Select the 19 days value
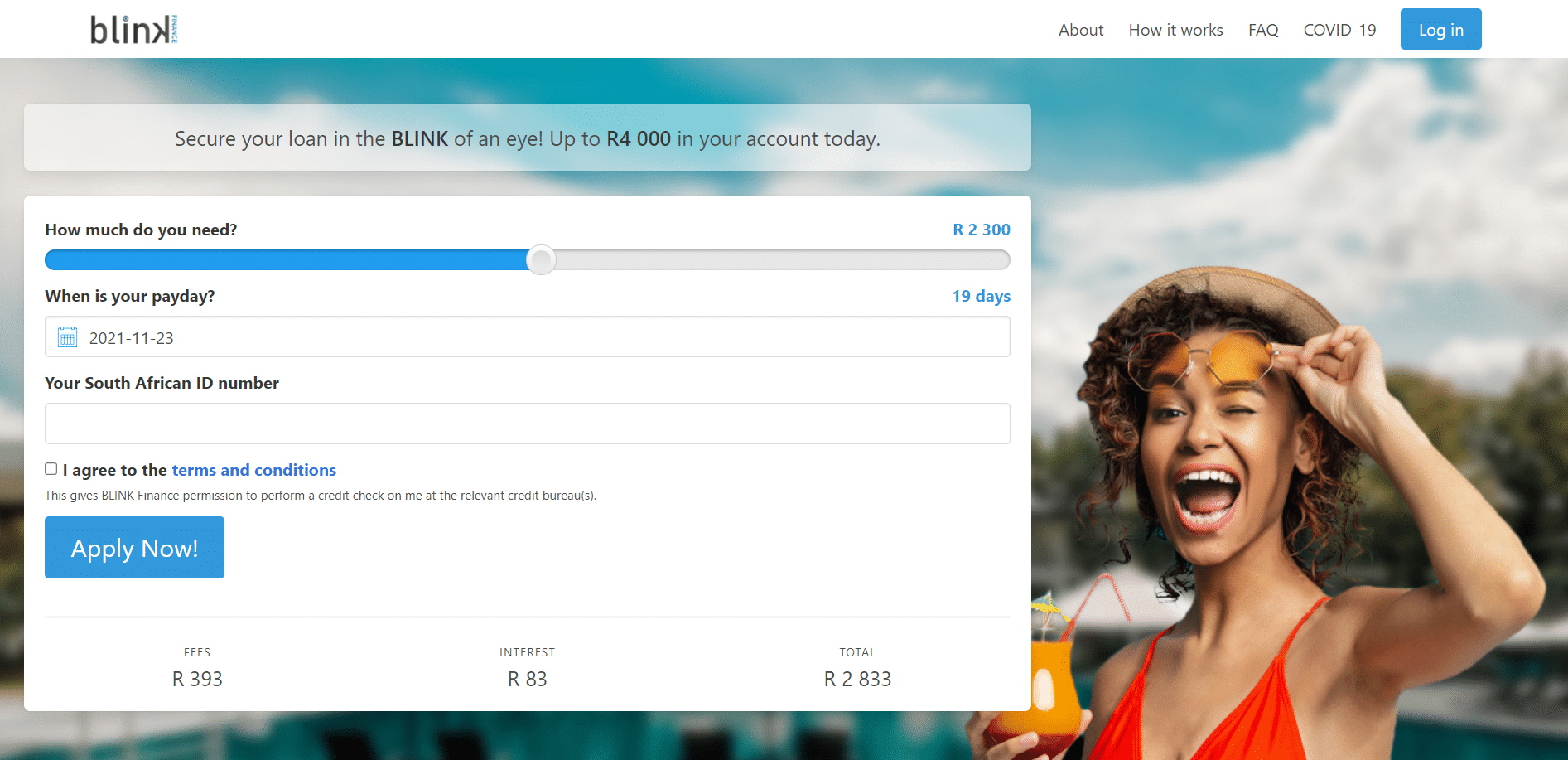The image size is (1568, 760). click(x=981, y=296)
